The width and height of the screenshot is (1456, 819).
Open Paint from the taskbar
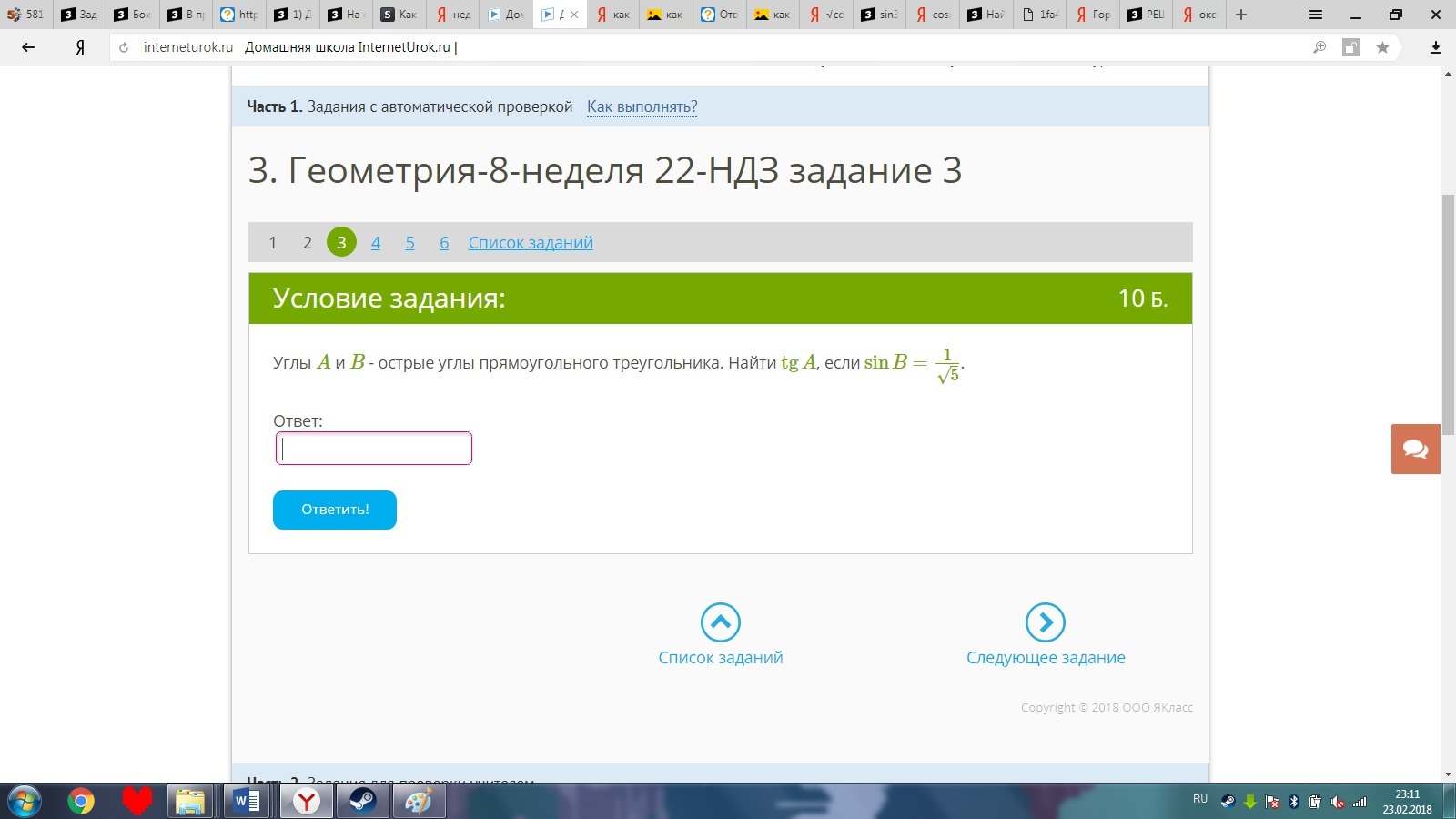pyautogui.click(x=419, y=802)
